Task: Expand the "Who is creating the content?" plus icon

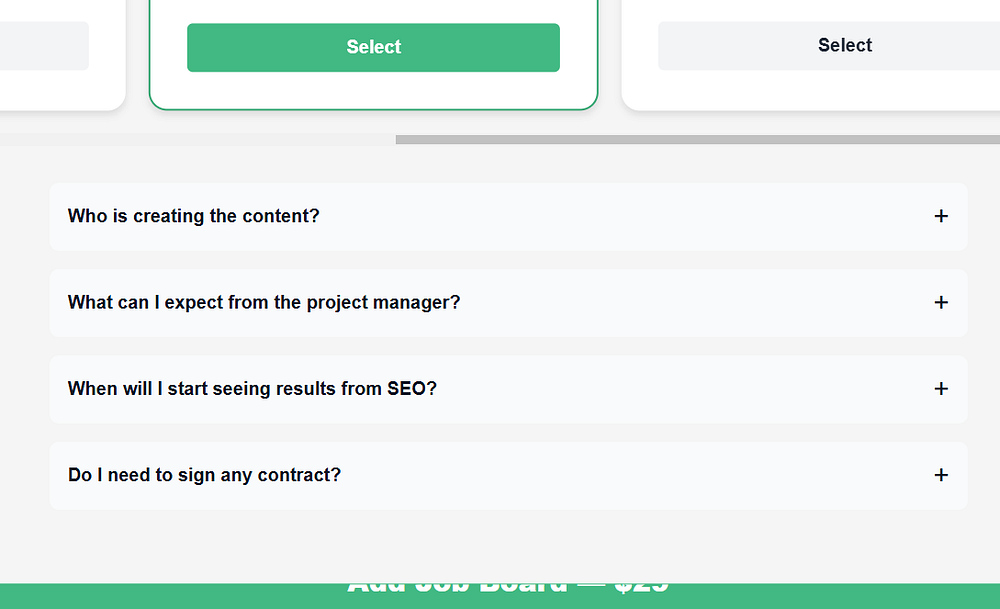Action: [940, 216]
